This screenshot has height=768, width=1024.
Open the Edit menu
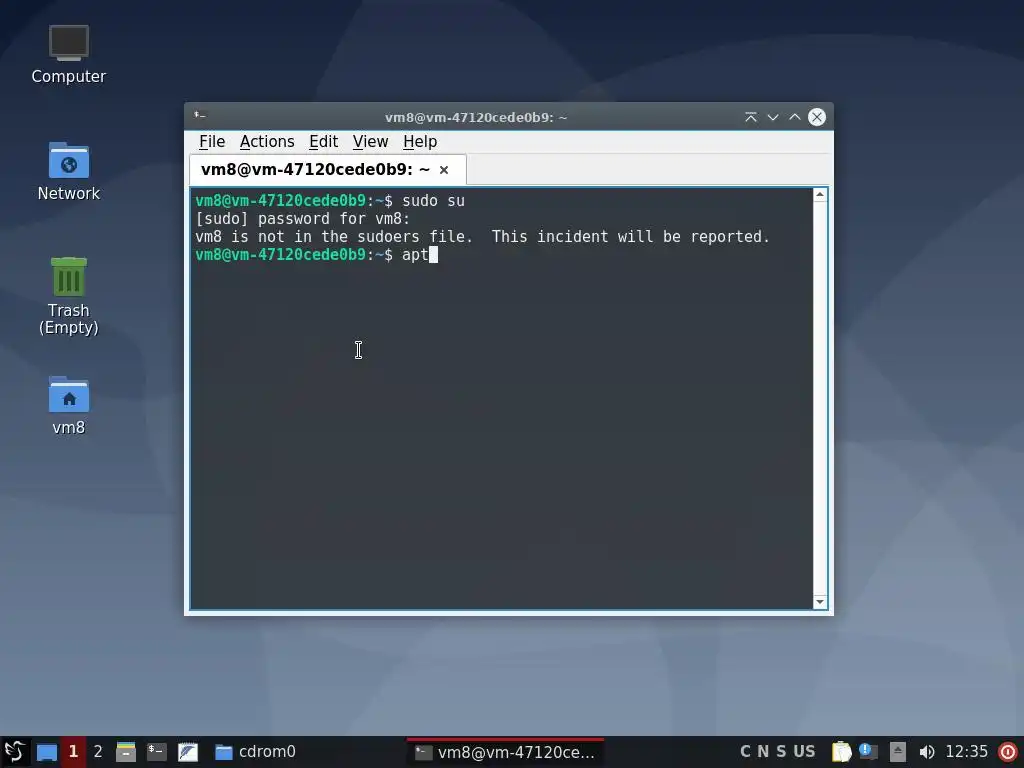[323, 142]
